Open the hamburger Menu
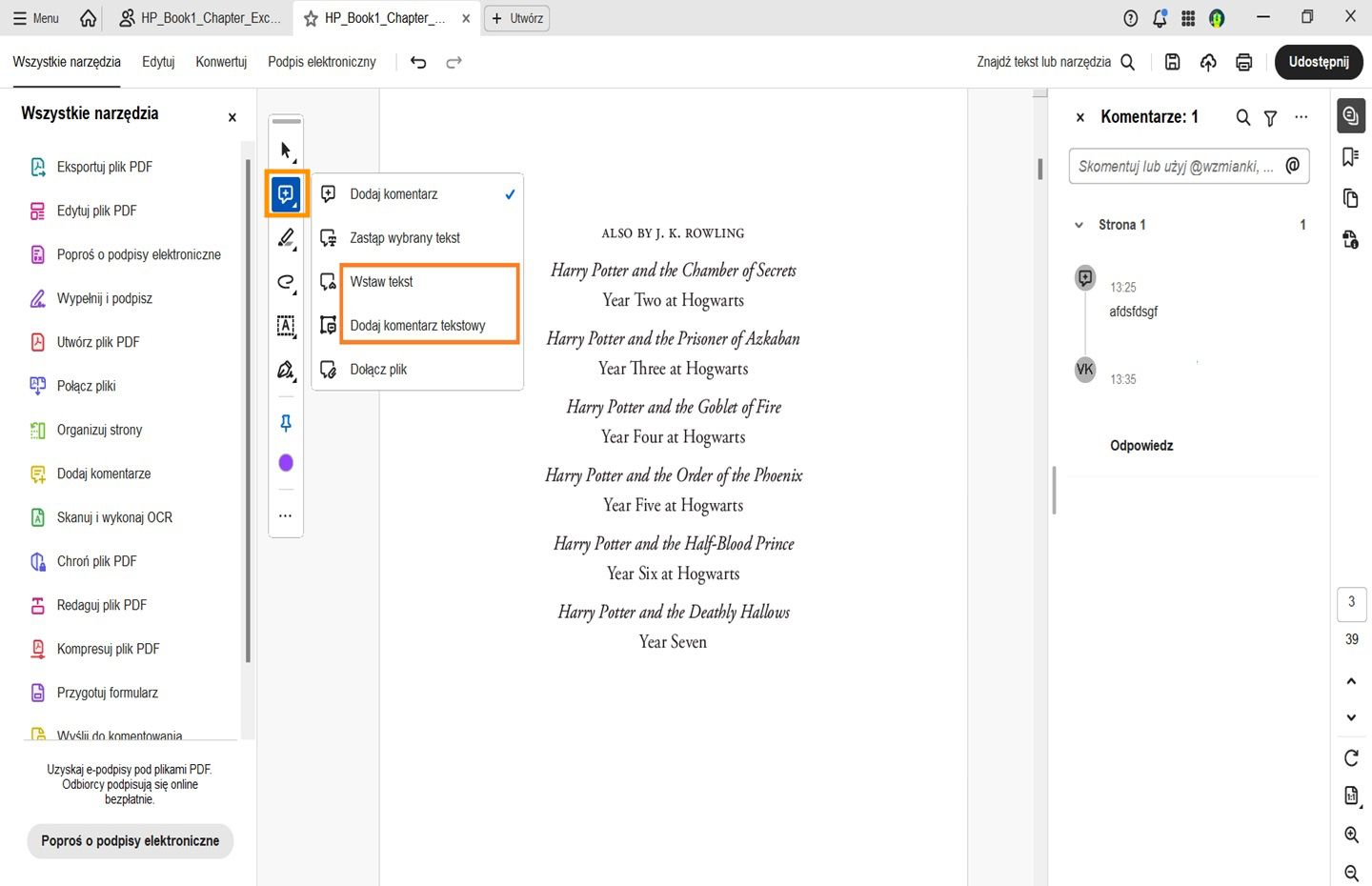1372x886 pixels. [x=36, y=18]
